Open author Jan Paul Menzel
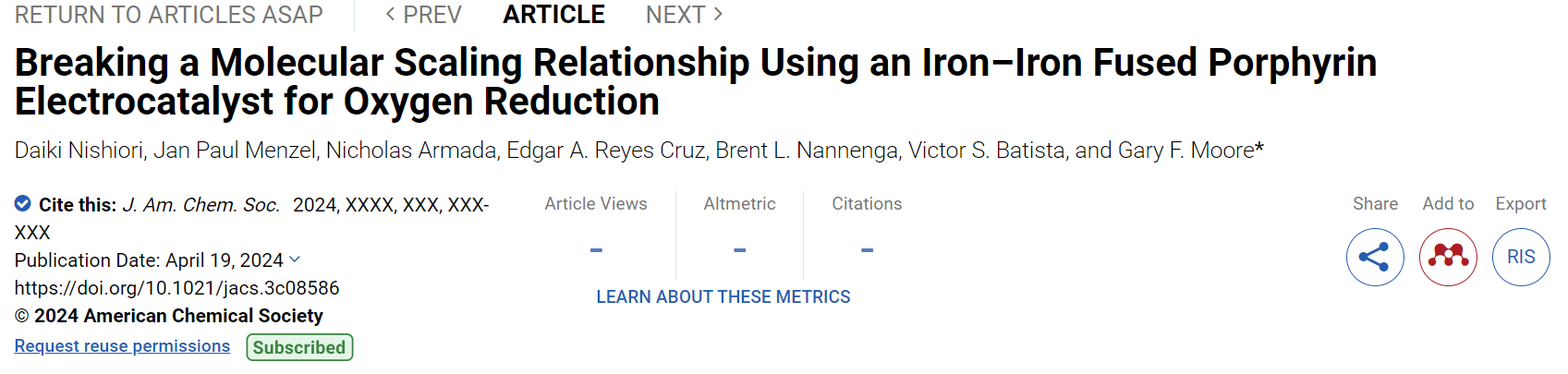 [x=234, y=151]
